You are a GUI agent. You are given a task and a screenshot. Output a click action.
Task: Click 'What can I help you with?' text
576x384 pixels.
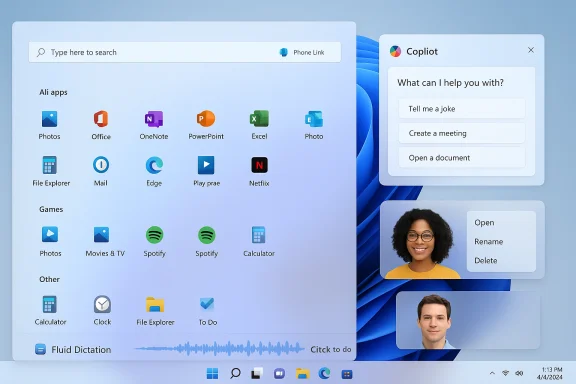[x=450, y=83]
